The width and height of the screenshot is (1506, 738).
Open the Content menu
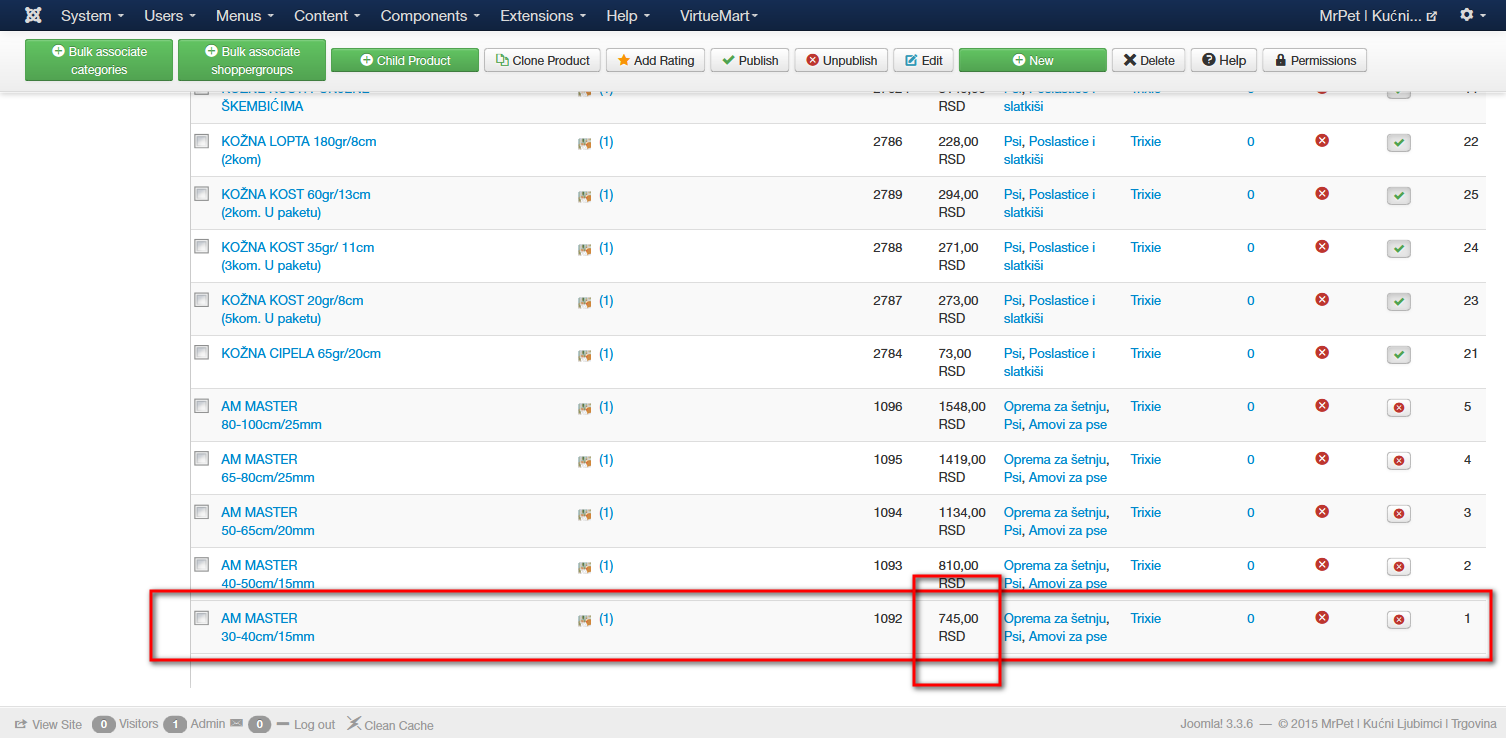pyautogui.click(x=330, y=16)
